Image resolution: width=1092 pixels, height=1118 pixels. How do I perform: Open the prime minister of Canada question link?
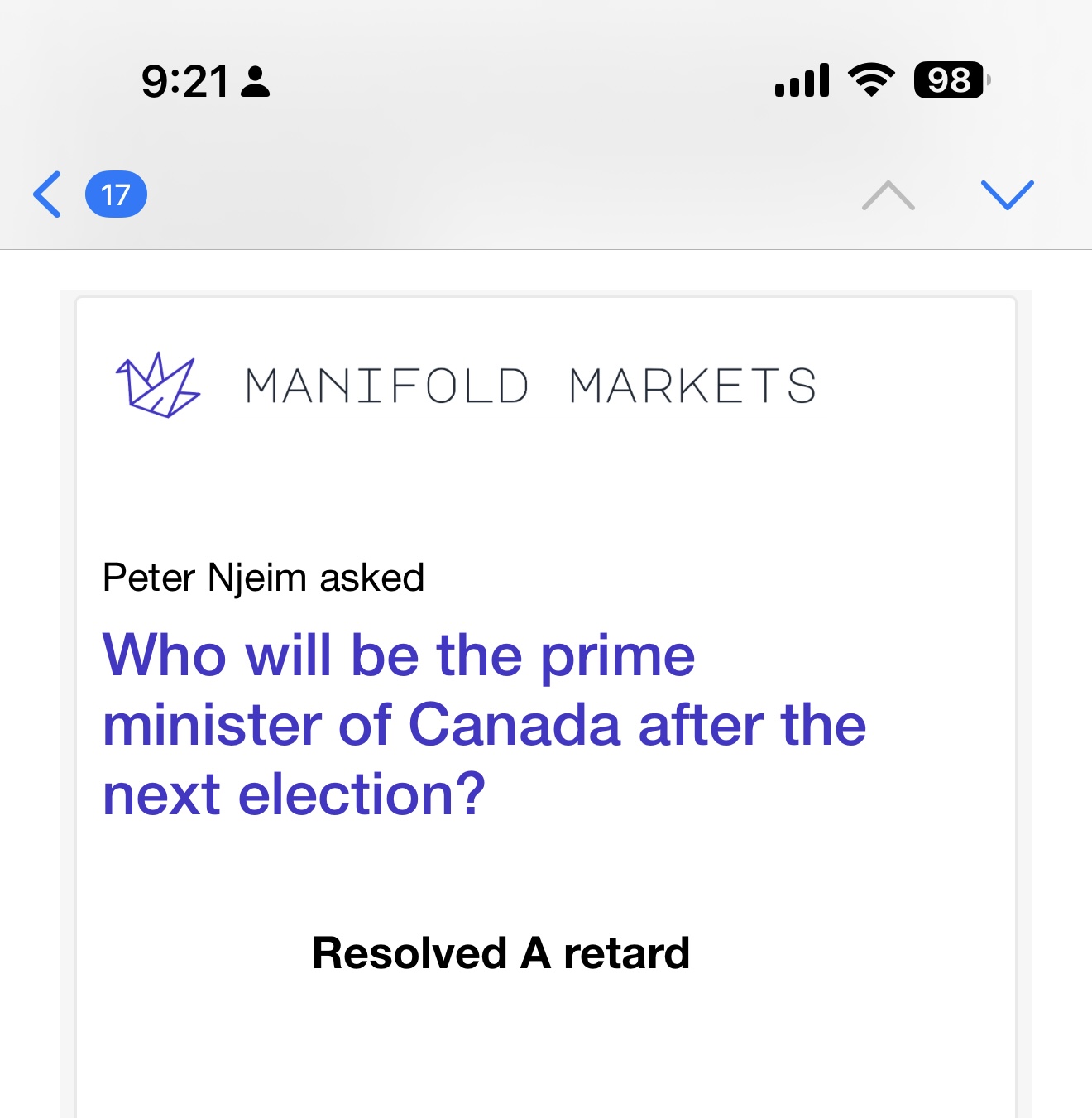(484, 724)
